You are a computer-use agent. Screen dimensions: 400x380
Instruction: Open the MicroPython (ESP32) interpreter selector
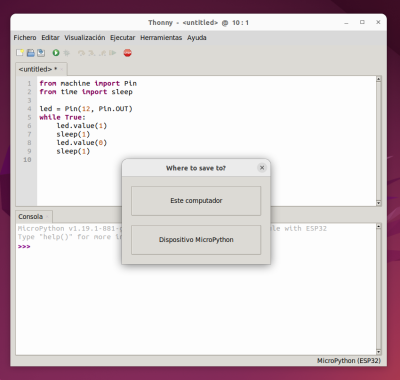pos(349,361)
